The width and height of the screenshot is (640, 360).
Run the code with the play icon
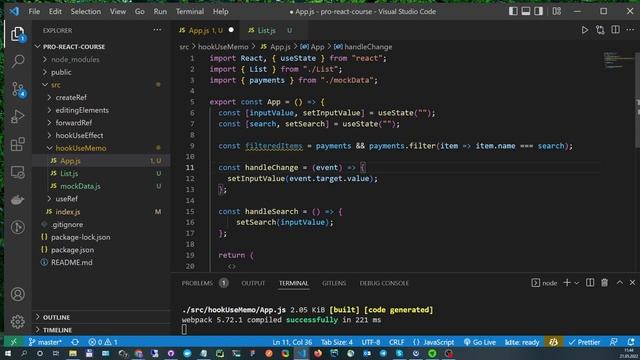584,30
